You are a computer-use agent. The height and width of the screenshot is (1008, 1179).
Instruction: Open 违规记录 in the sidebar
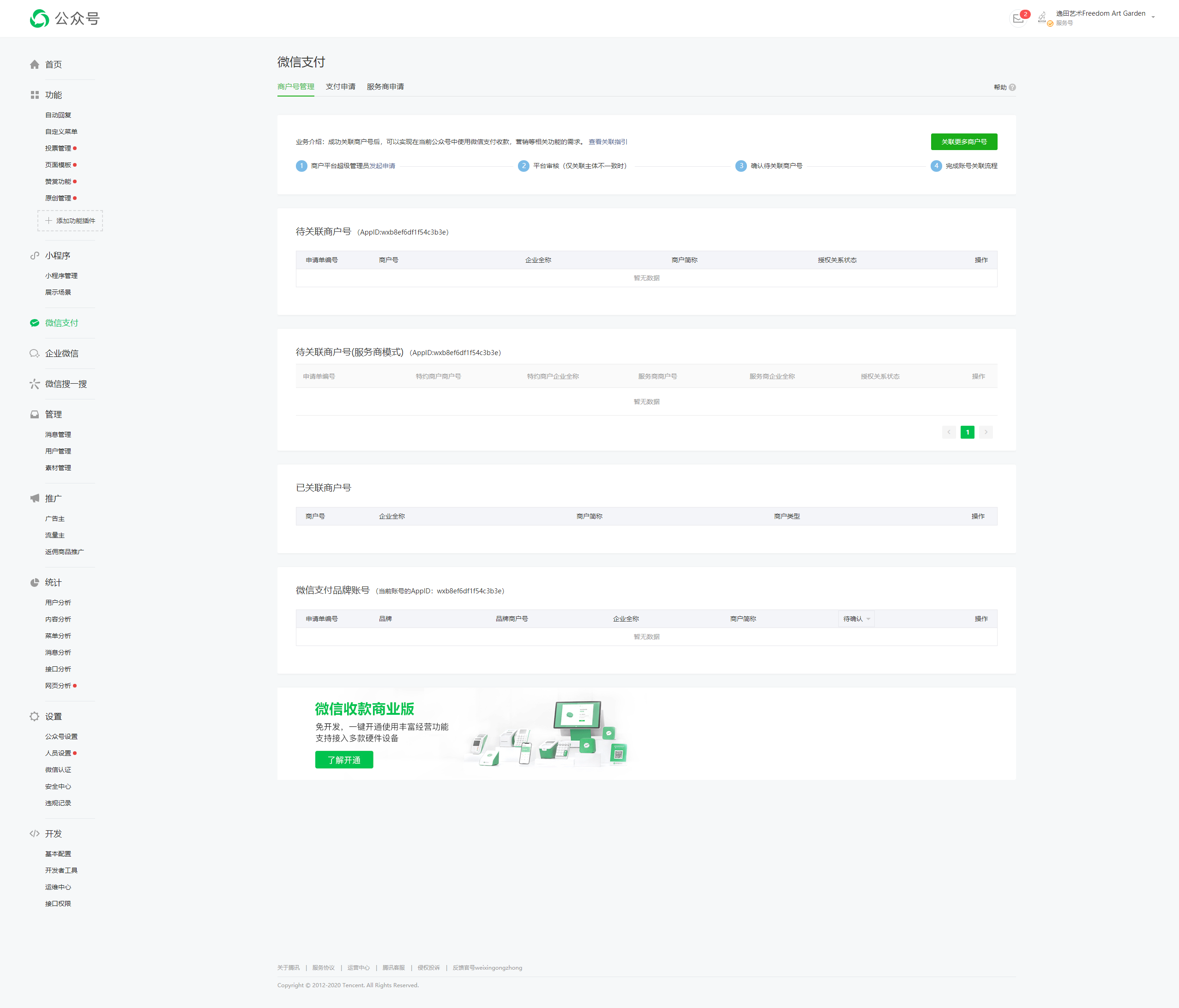tap(58, 803)
